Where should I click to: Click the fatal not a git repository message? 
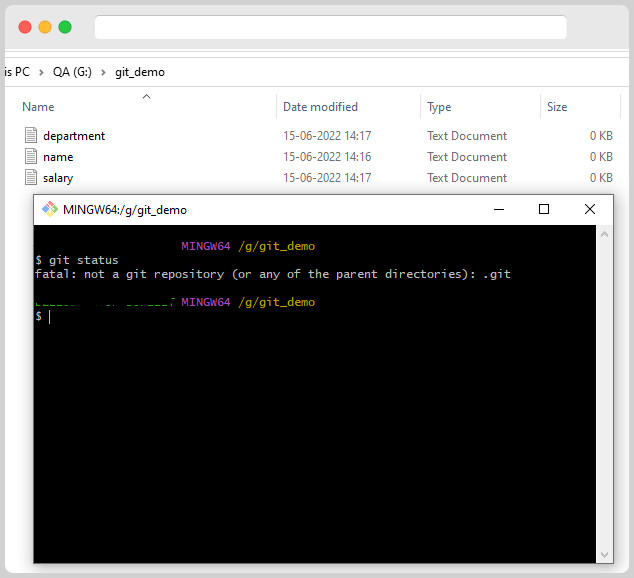(273, 274)
